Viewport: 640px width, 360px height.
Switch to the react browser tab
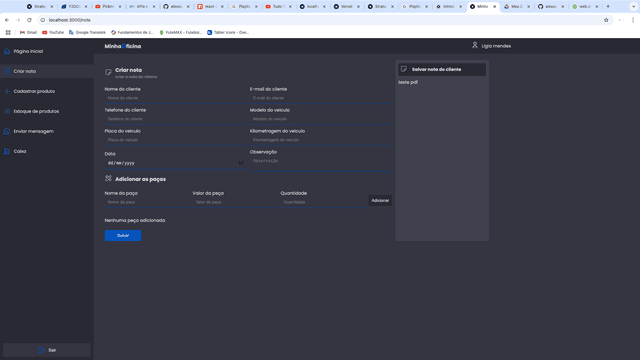(210, 7)
